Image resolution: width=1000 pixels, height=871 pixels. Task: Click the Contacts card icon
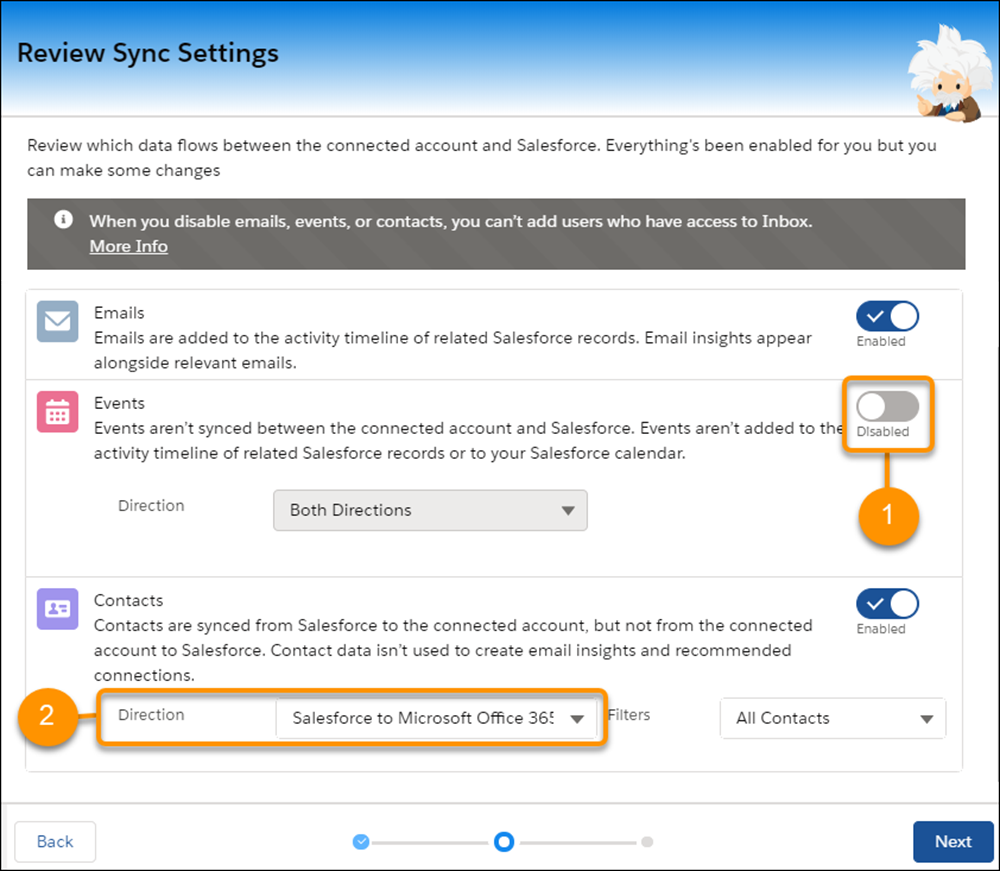tap(57, 609)
